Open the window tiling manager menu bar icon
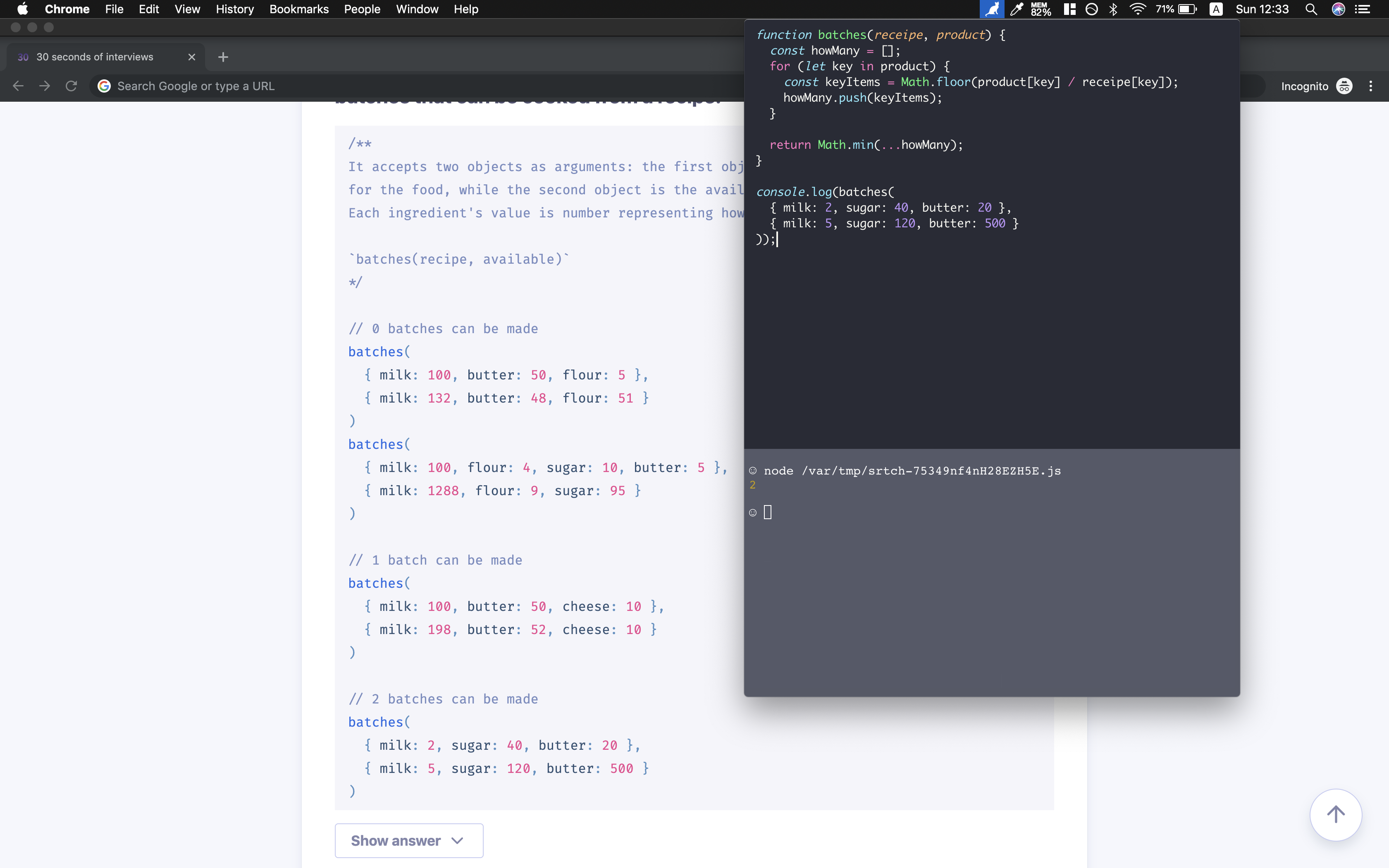Screen dimensions: 1389x868 point(1069,9)
